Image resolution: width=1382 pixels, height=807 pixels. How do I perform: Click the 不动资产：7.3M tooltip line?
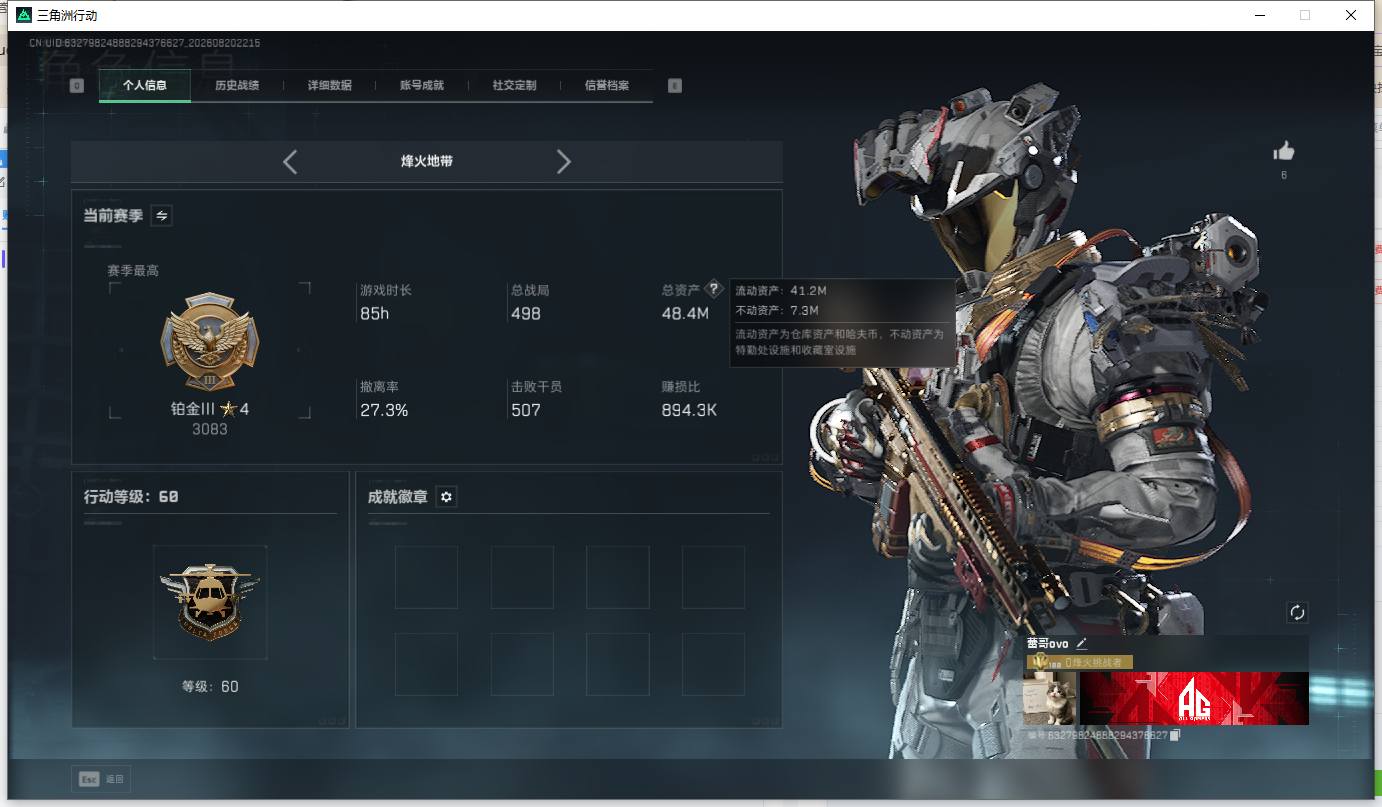777,311
